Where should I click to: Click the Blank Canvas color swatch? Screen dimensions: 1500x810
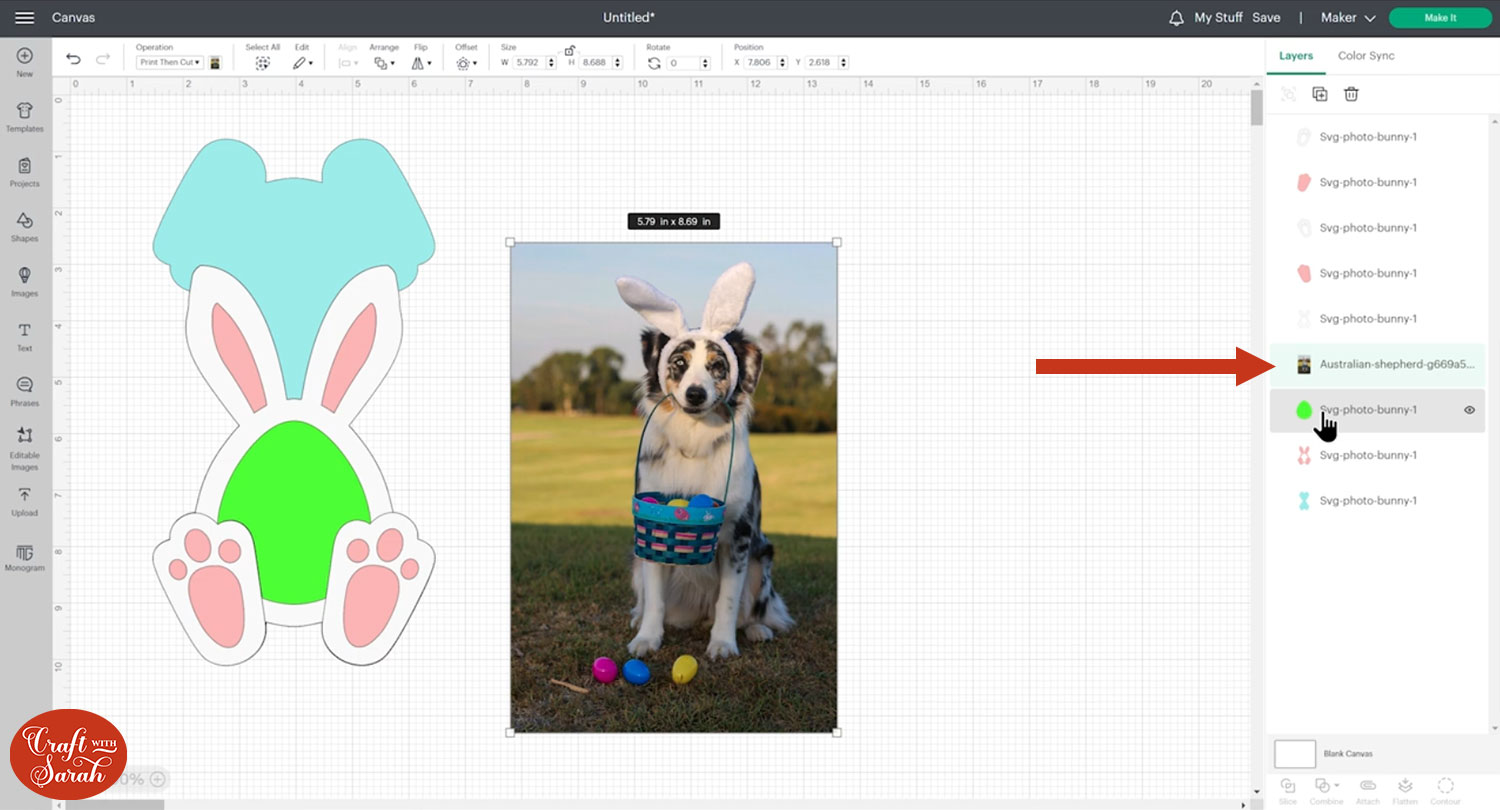[1294, 754]
